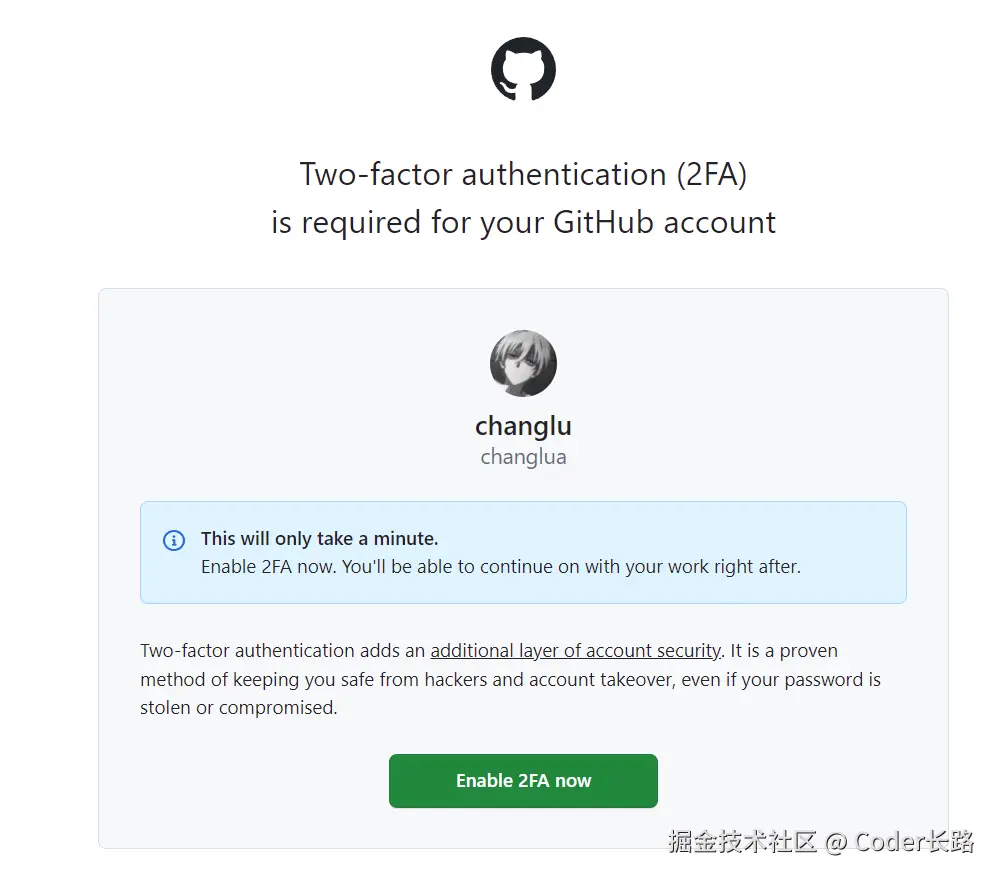999x880 pixels.
Task: Click the bold This will only take a minute text
Action: (x=319, y=539)
